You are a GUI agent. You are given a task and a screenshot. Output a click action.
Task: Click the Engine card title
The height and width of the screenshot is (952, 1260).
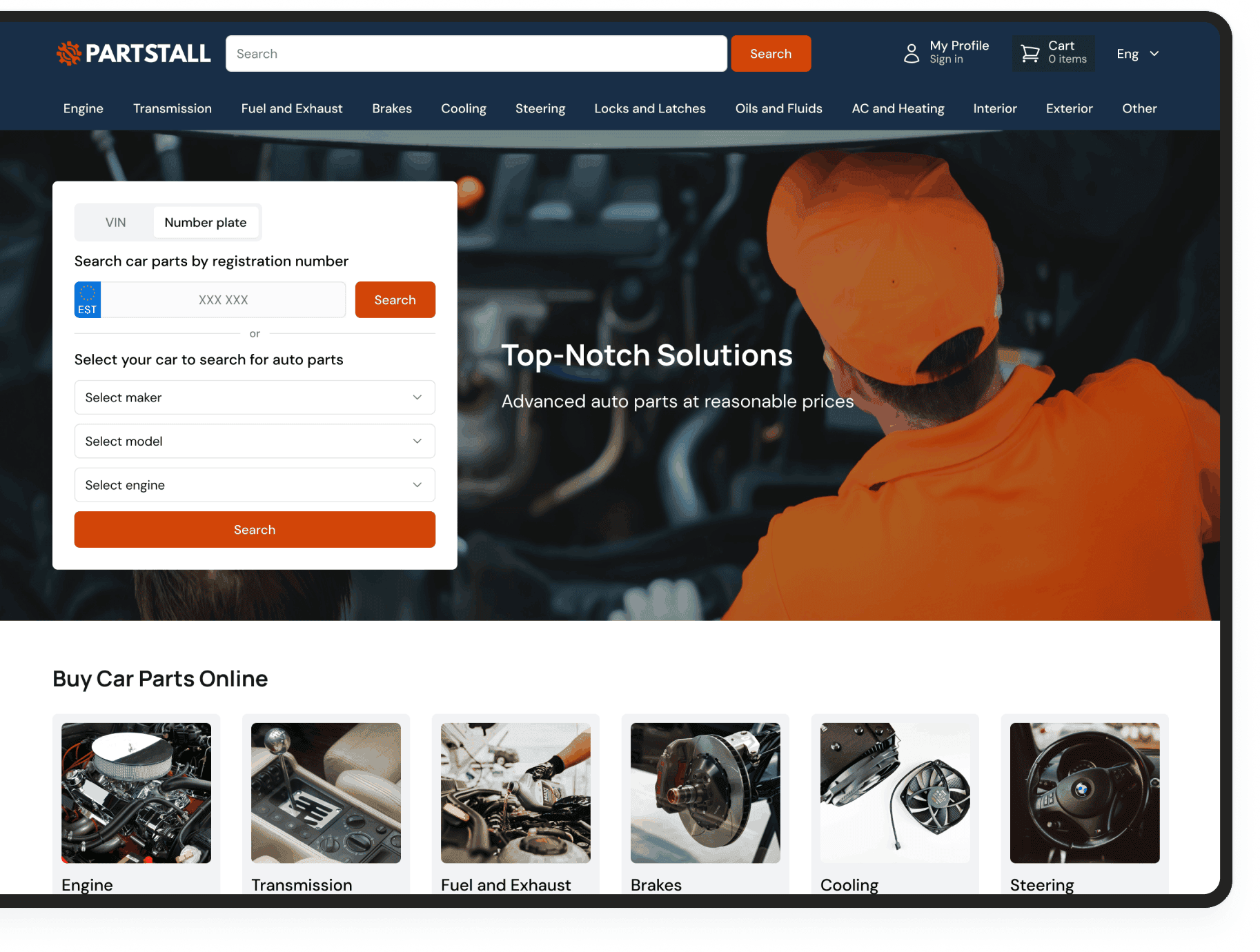87,884
